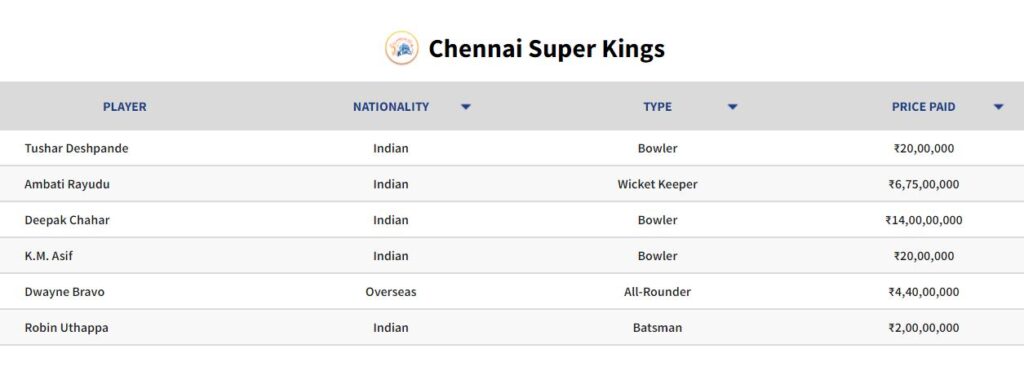Screen dimensions: 1024x371
Task: Click the Chennai Super Kings team logo
Action: point(402,48)
